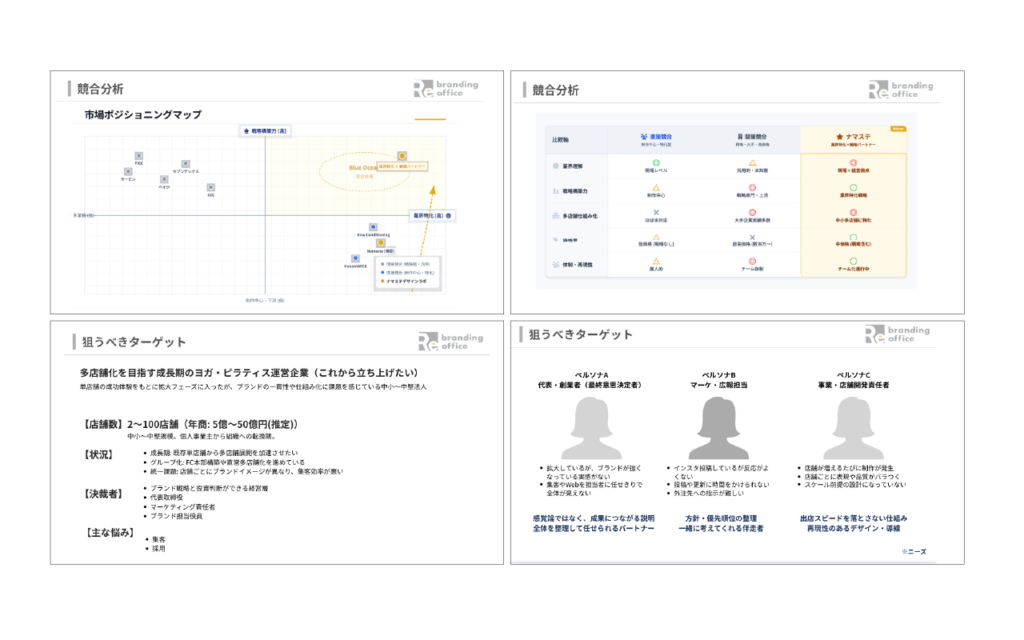
Task: Click the 【状況】 label
Action: [99, 455]
